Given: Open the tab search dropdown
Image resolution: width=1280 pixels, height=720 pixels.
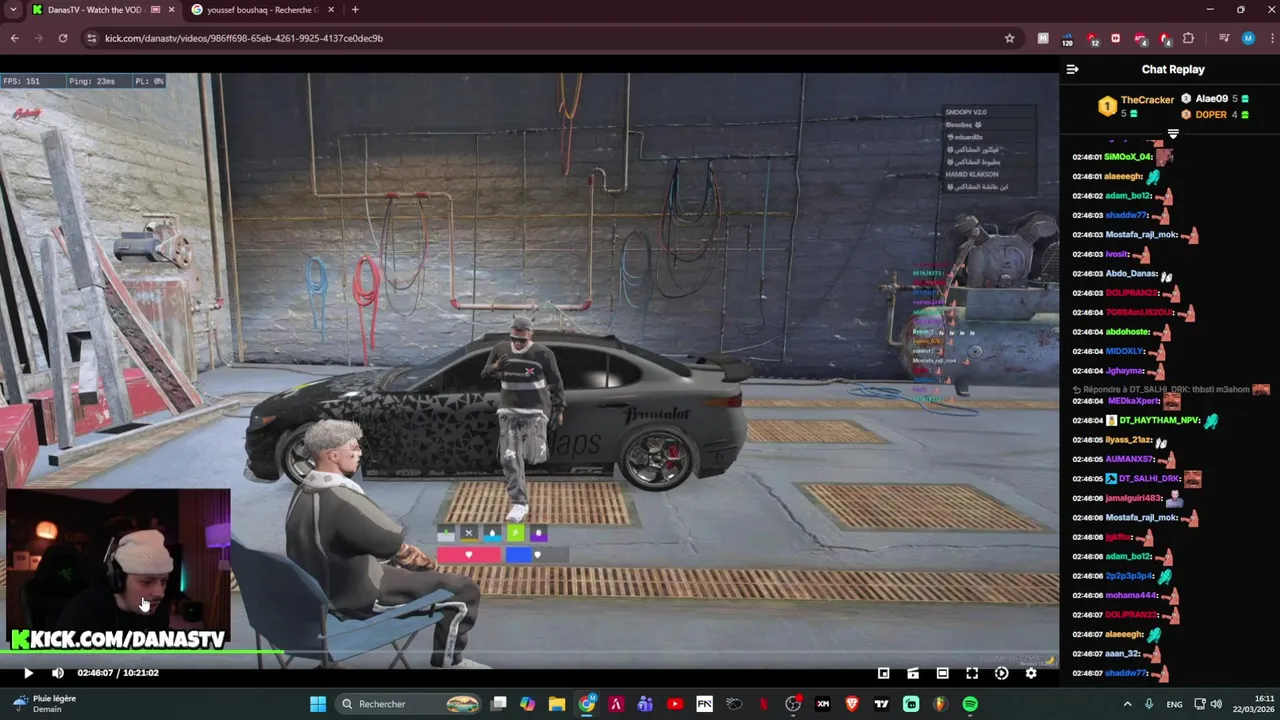Looking at the screenshot, I should pos(13,10).
